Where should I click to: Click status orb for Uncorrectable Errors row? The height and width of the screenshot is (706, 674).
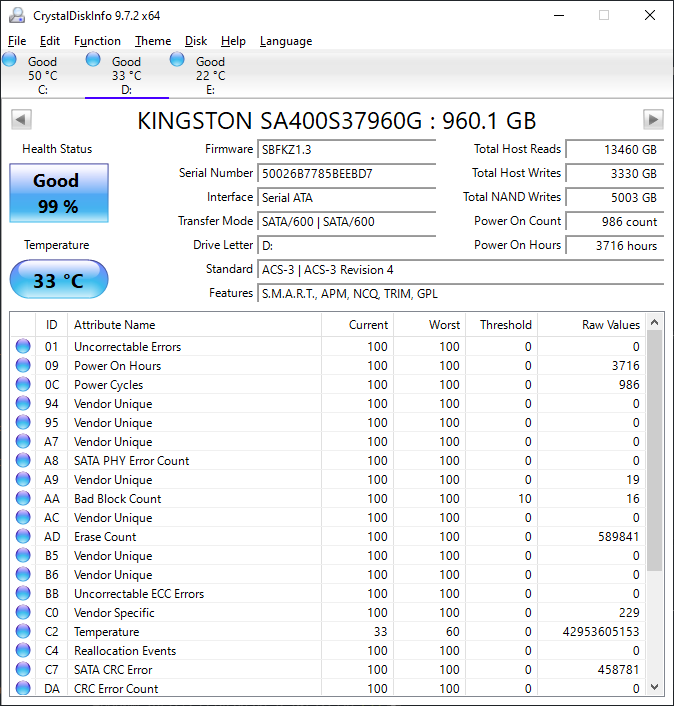(x=23, y=346)
